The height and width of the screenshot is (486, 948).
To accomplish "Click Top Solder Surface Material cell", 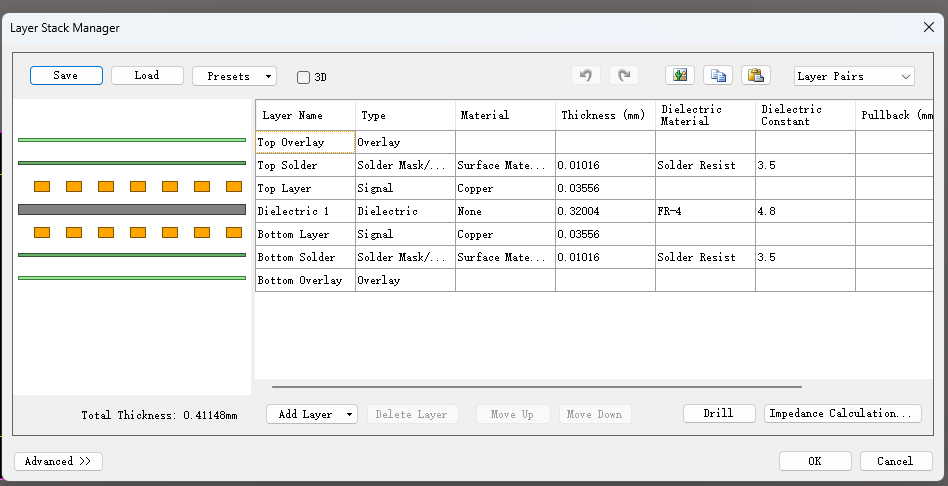I will pyautogui.click(x=505, y=165).
